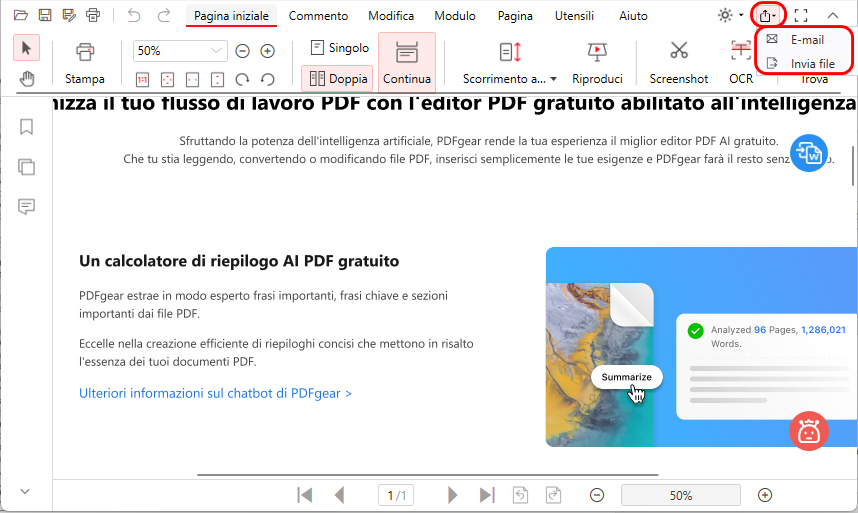Click the Open file folder icon
This screenshot has height=513, width=858.
tap(20, 15)
